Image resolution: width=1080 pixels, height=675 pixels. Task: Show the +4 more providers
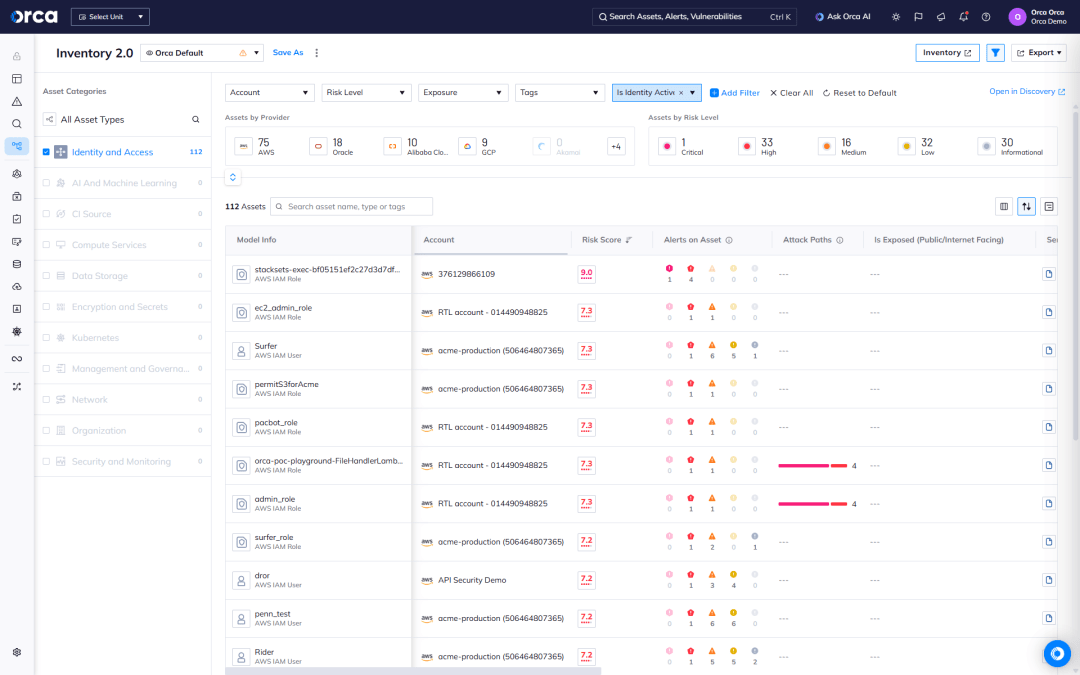click(x=616, y=146)
